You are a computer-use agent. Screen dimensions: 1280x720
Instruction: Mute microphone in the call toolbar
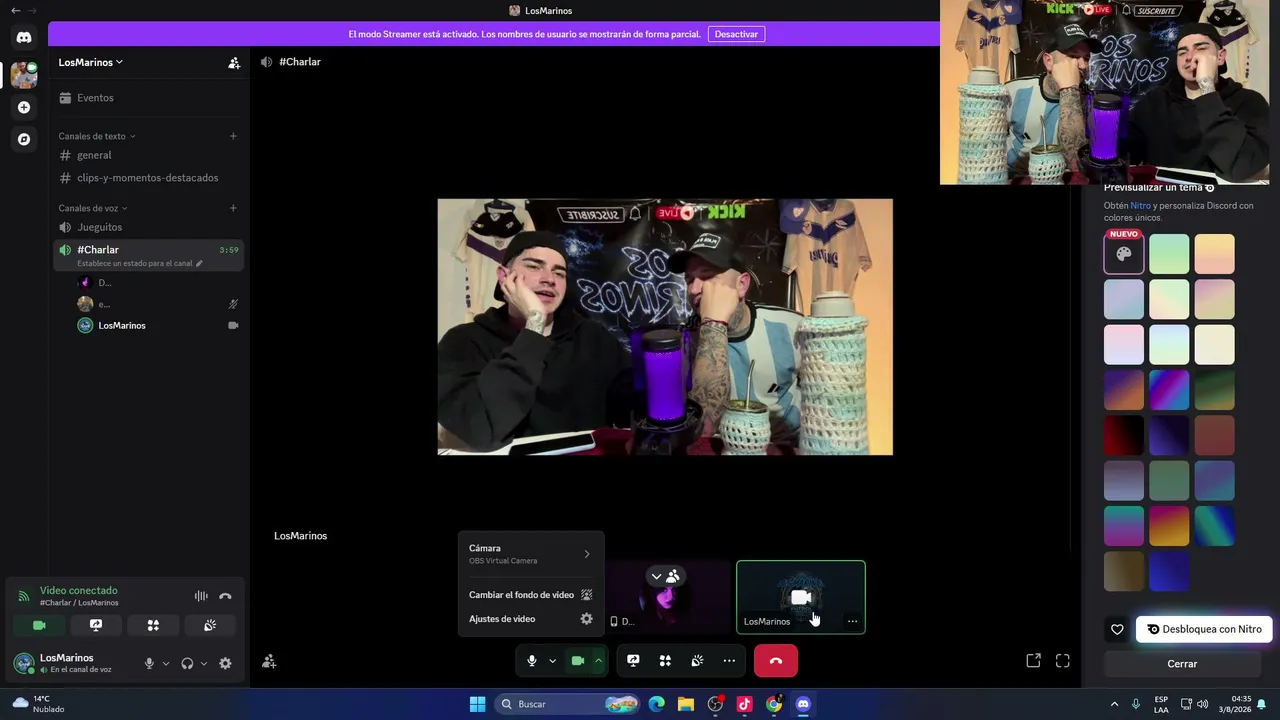532,661
